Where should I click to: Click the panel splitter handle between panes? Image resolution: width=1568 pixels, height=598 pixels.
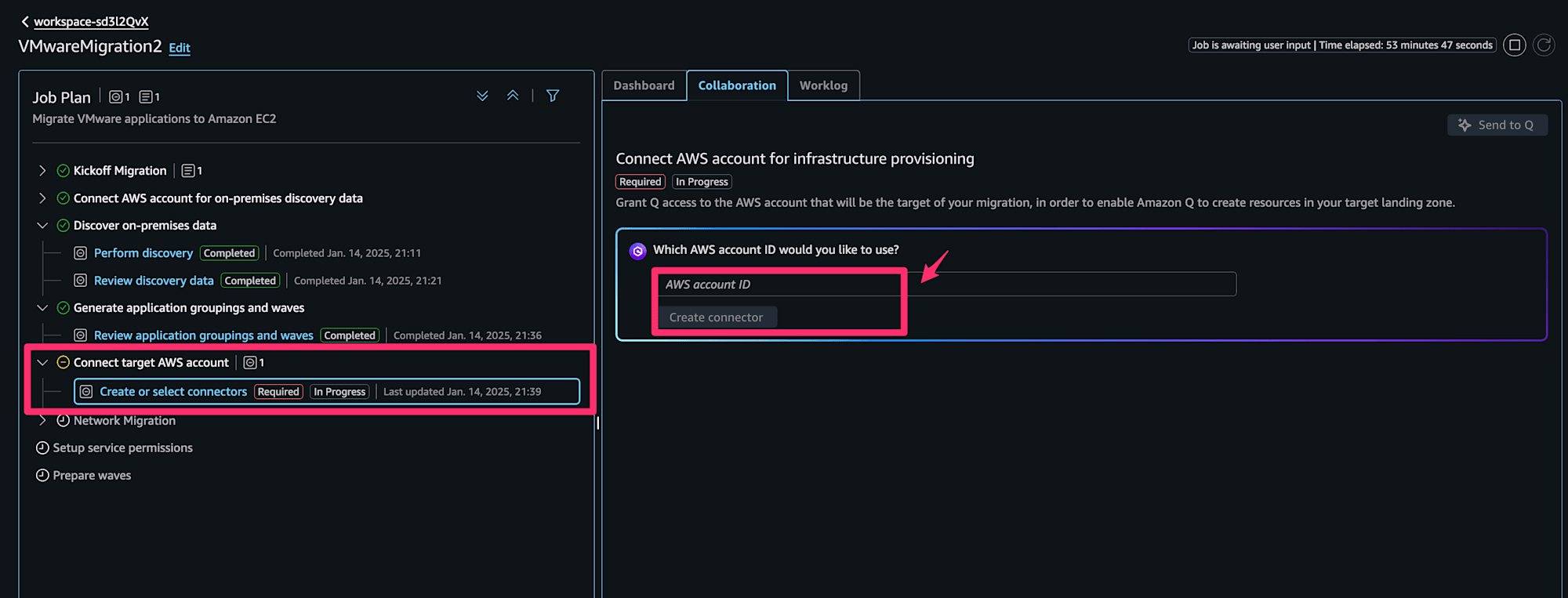point(598,423)
